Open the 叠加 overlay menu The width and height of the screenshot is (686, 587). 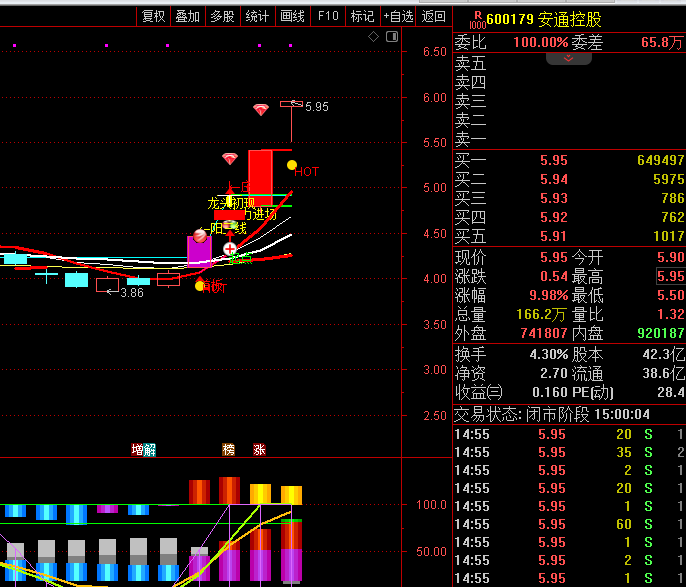[x=187, y=16]
